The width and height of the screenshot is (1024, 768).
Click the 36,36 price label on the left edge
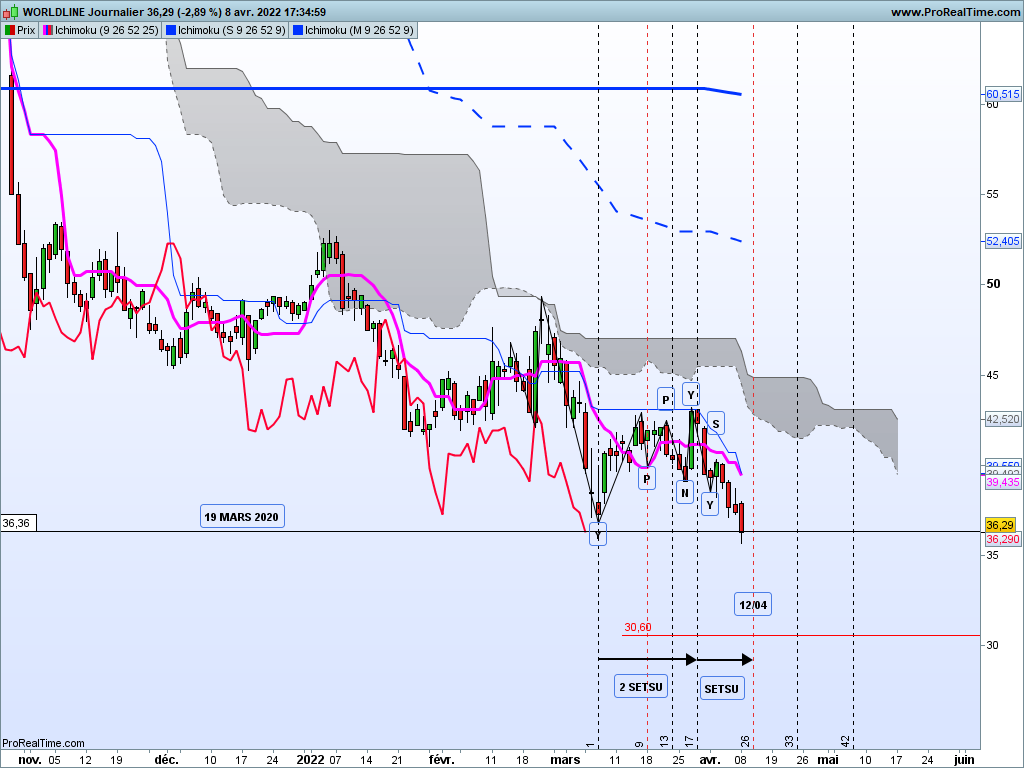(x=16, y=523)
